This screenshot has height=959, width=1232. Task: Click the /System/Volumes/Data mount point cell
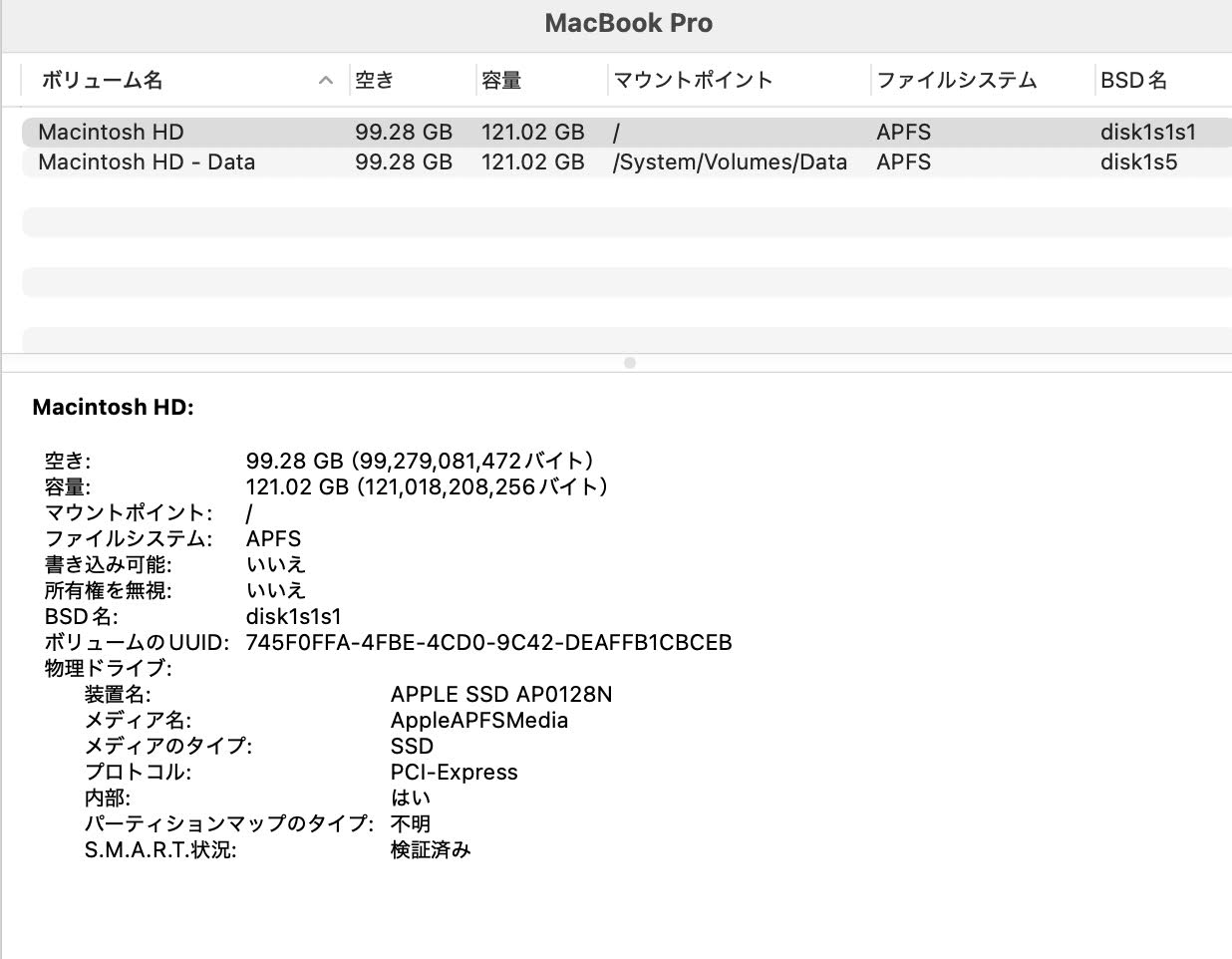point(730,161)
